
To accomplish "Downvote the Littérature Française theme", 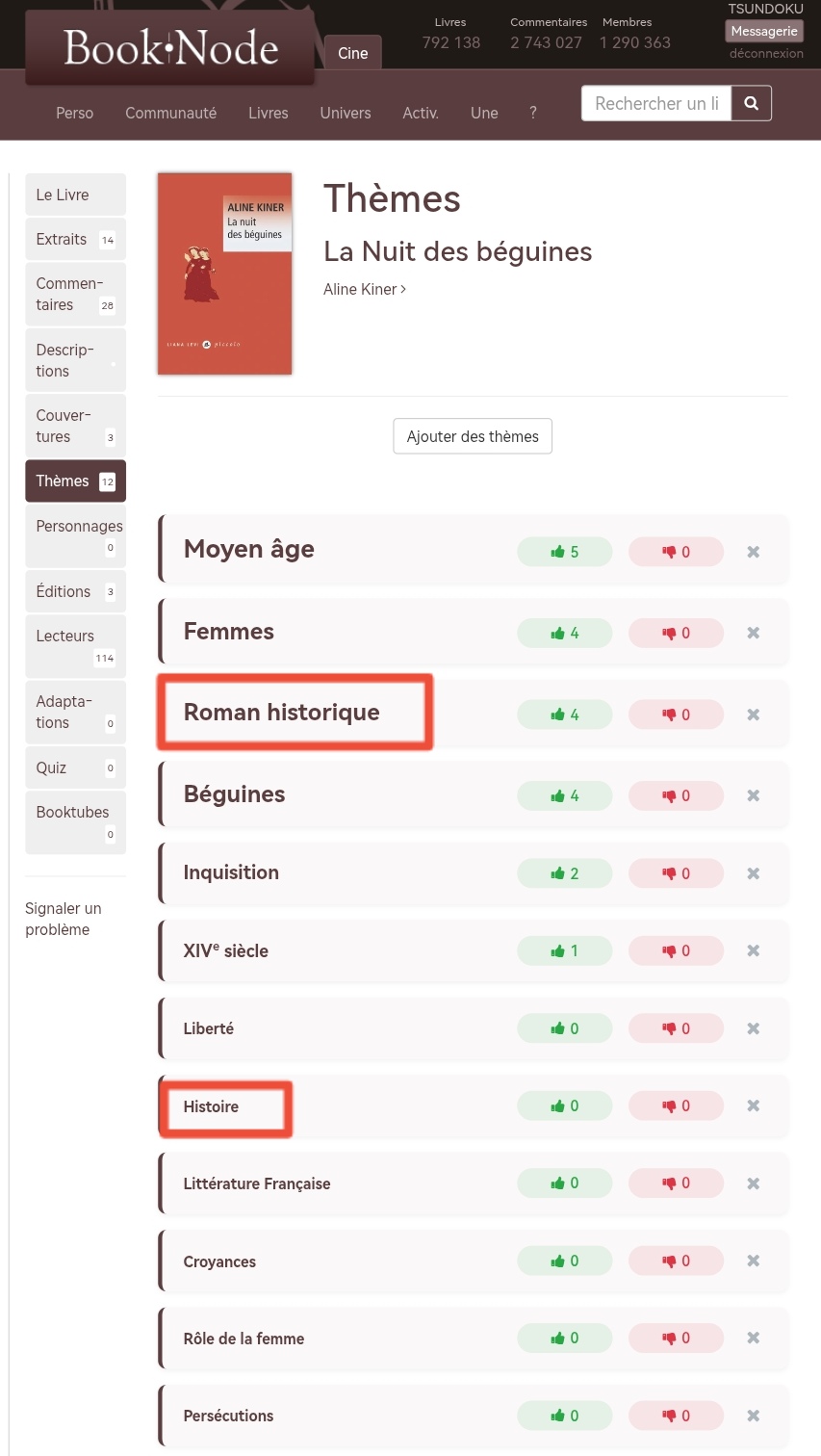I will (676, 1183).
